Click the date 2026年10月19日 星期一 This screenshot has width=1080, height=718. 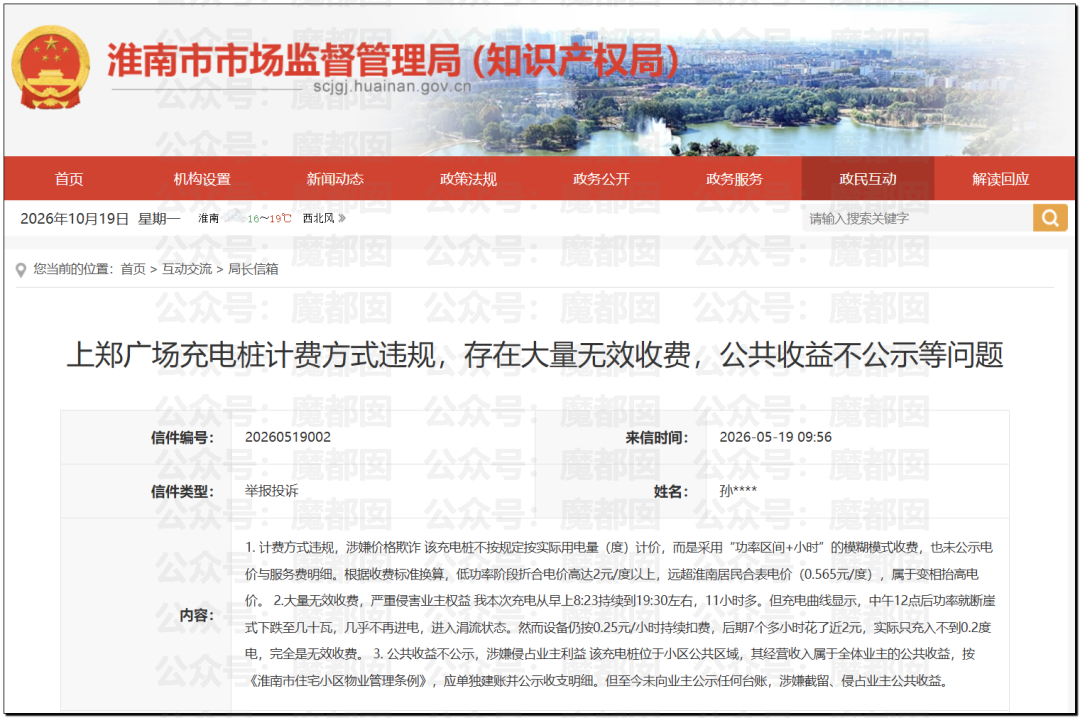[101, 218]
